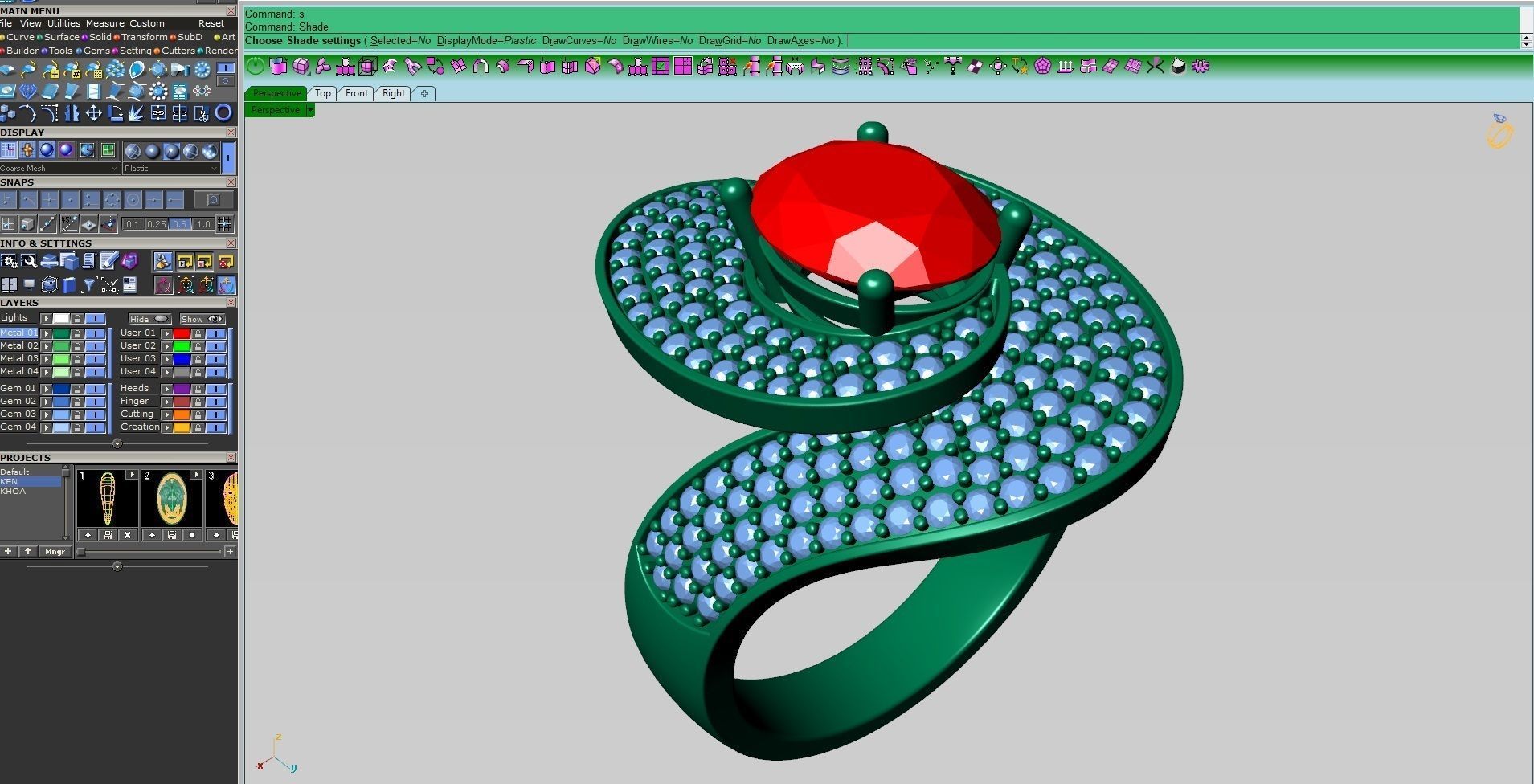Save project thumbnail 1 with disk icon
Screen dimensions: 1534x784
pos(108,535)
